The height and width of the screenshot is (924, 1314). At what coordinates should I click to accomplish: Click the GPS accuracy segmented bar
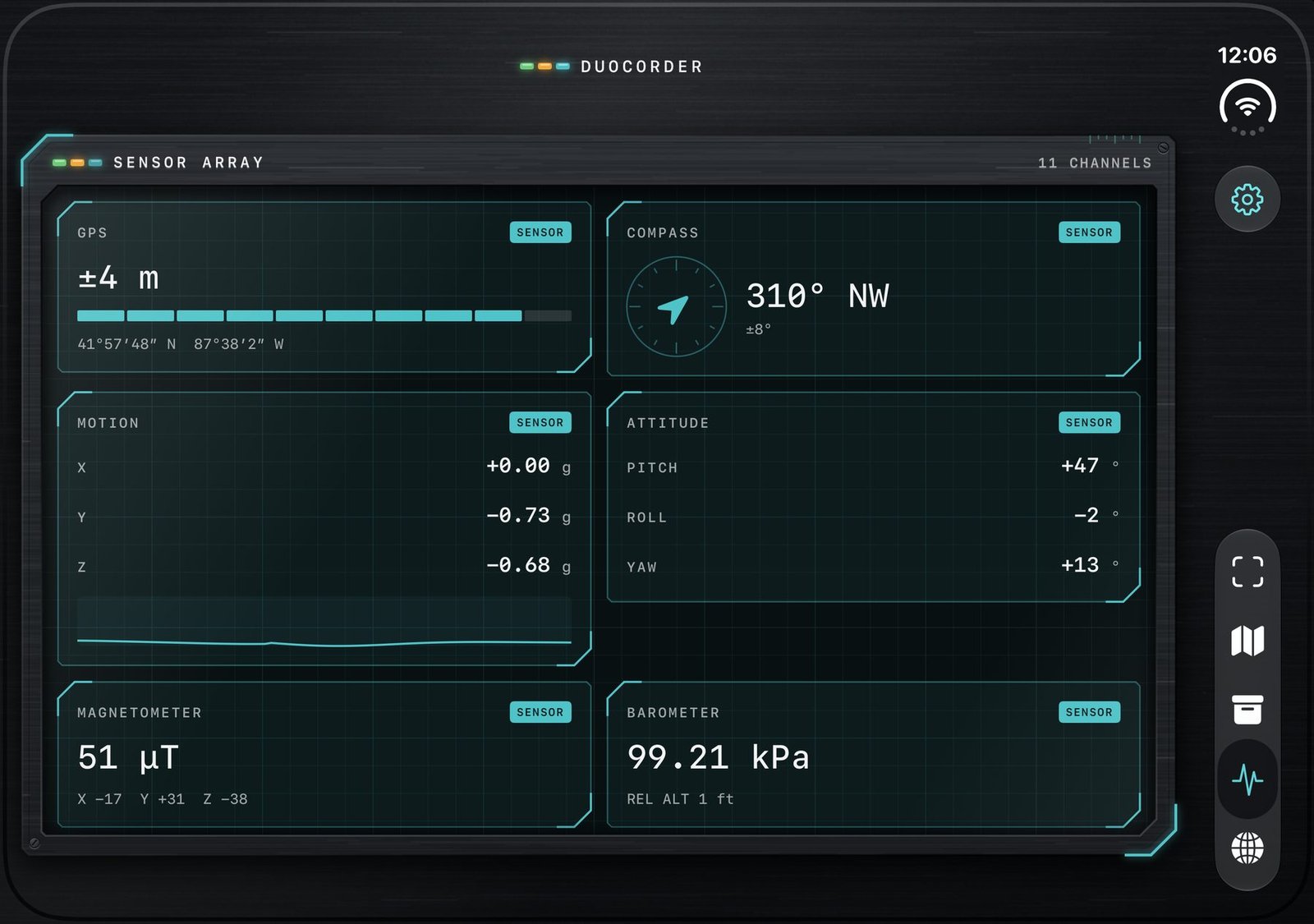[x=324, y=315]
